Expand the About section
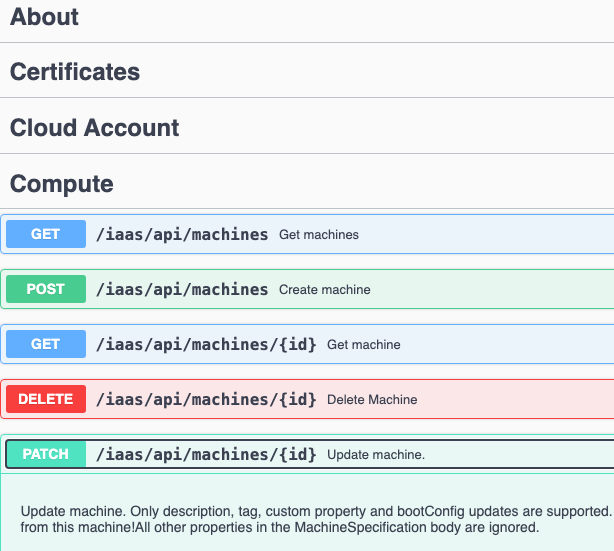Viewport: 614px width, 551px height. [45, 17]
